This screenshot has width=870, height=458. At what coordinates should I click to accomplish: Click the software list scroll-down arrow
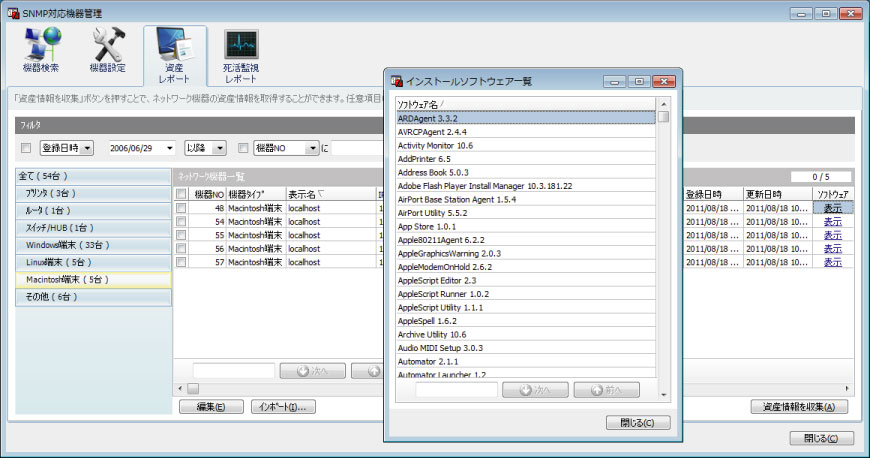coord(663,395)
